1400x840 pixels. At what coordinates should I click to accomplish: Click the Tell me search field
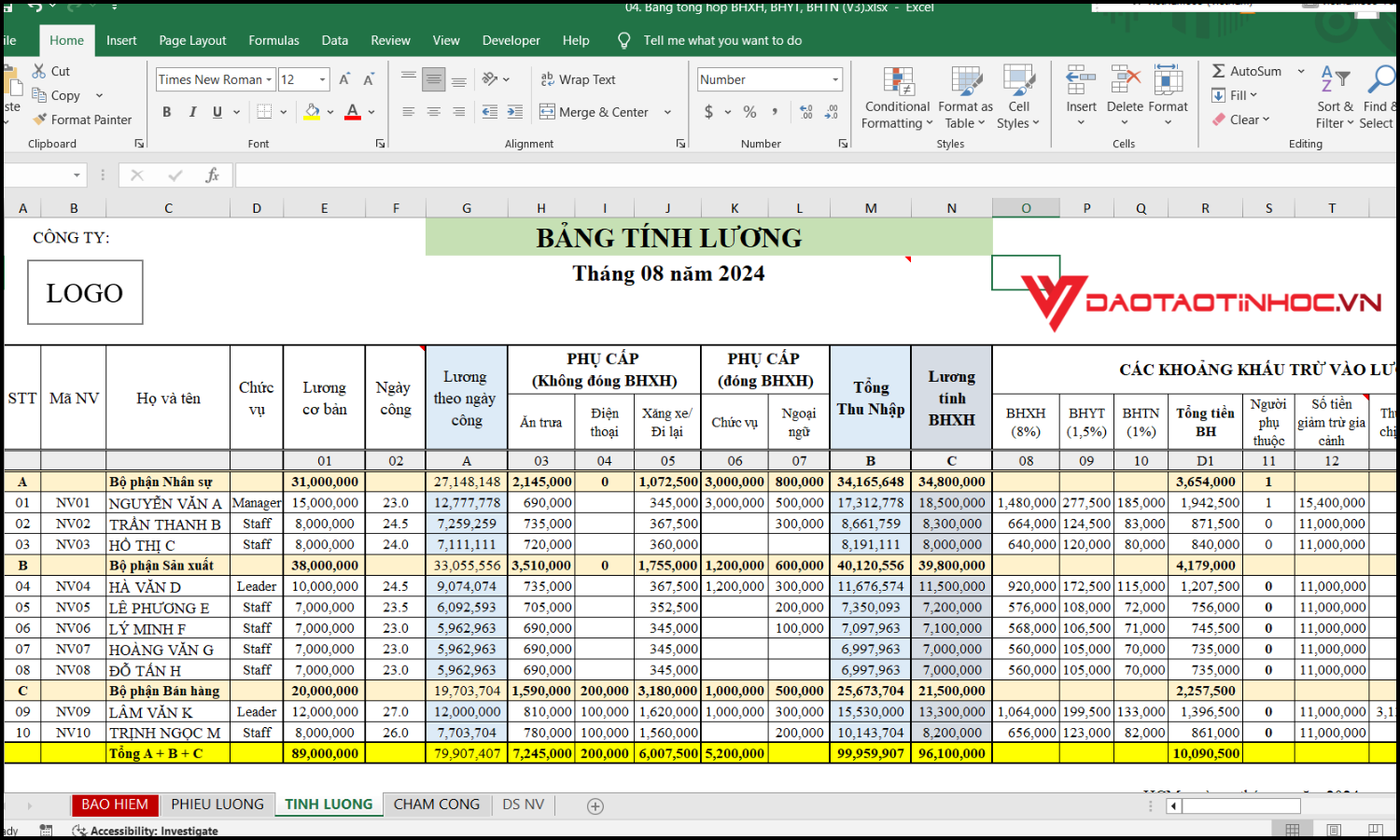point(721,40)
